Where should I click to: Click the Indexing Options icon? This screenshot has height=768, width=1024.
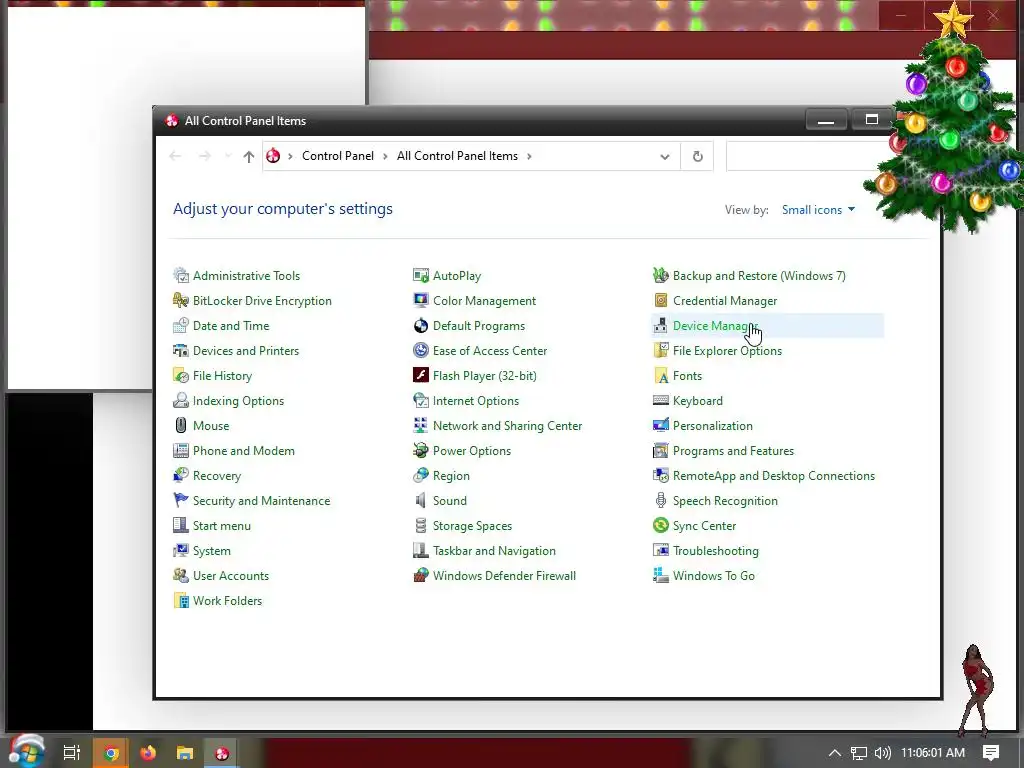coord(181,400)
